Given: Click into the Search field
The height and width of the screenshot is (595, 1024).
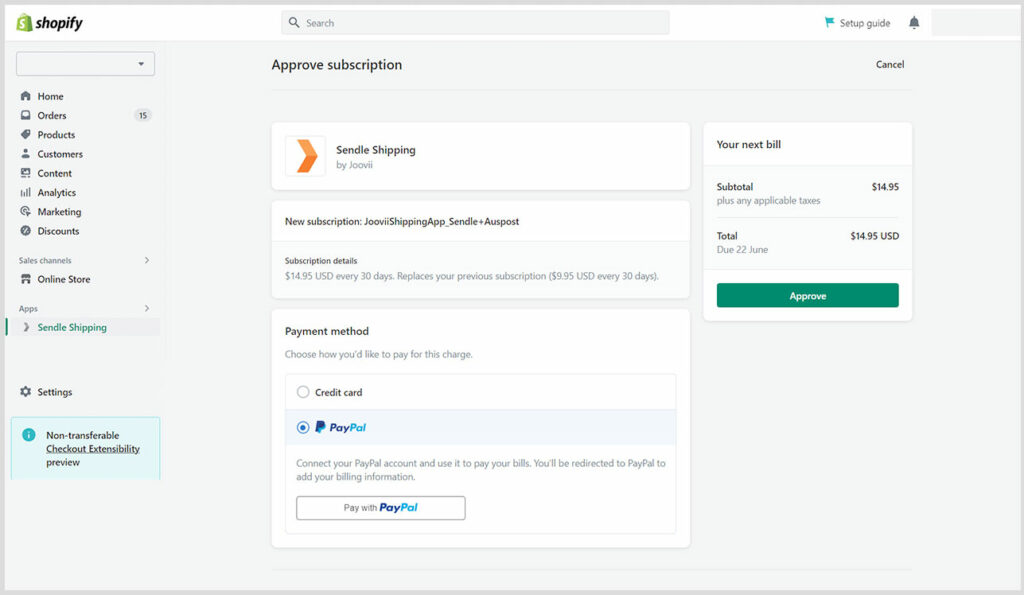Looking at the screenshot, I should click(x=475, y=23).
